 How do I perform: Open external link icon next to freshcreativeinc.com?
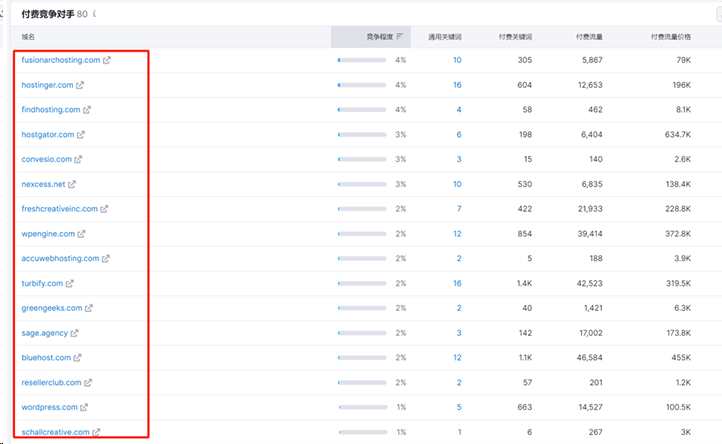(105, 209)
